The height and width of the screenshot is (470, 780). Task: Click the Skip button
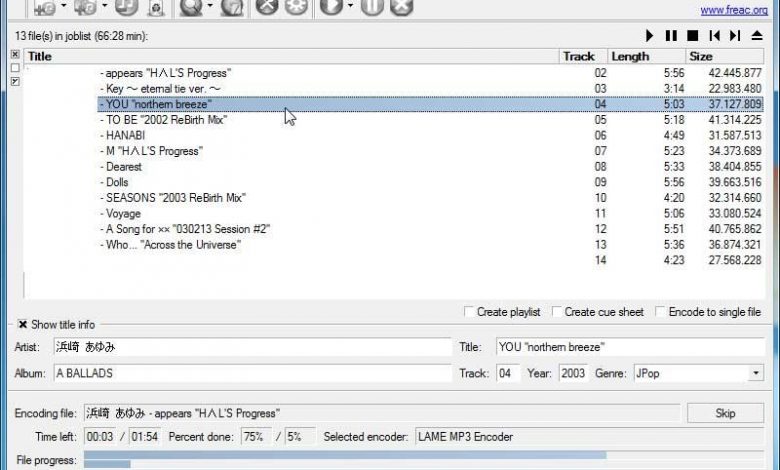pyautogui.click(x=725, y=413)
